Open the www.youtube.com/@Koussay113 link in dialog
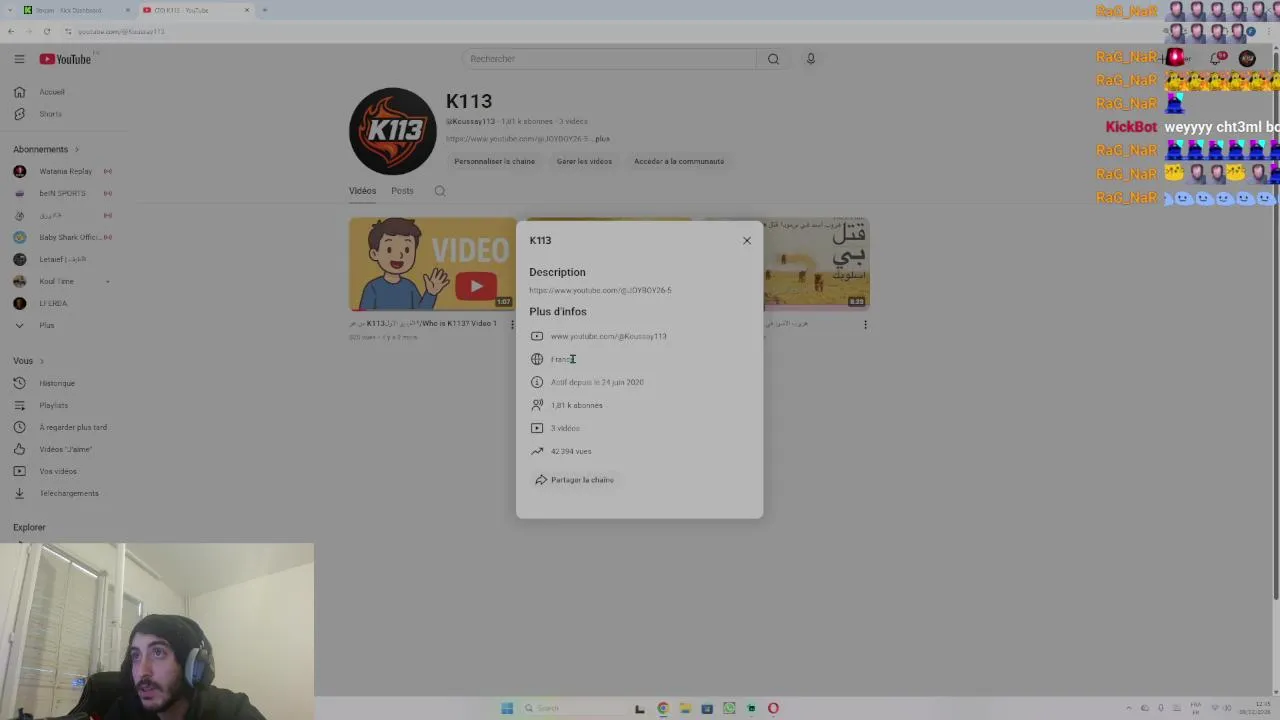 click(x=608, y=336)
